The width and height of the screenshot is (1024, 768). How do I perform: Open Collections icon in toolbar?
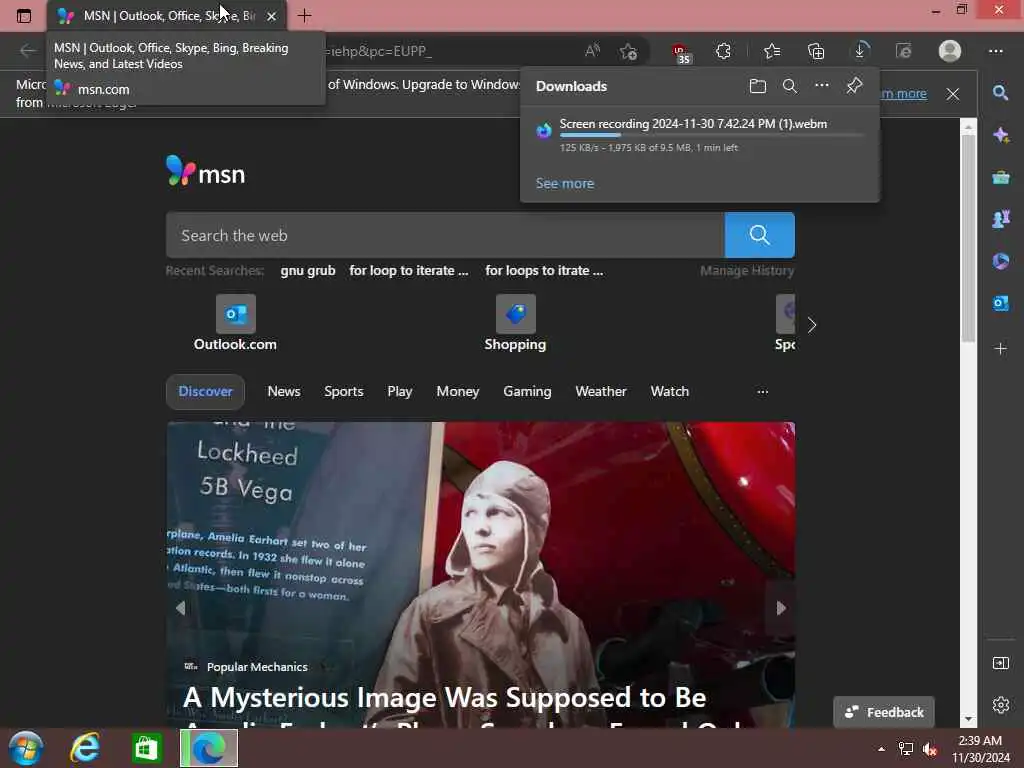(816, 51)
